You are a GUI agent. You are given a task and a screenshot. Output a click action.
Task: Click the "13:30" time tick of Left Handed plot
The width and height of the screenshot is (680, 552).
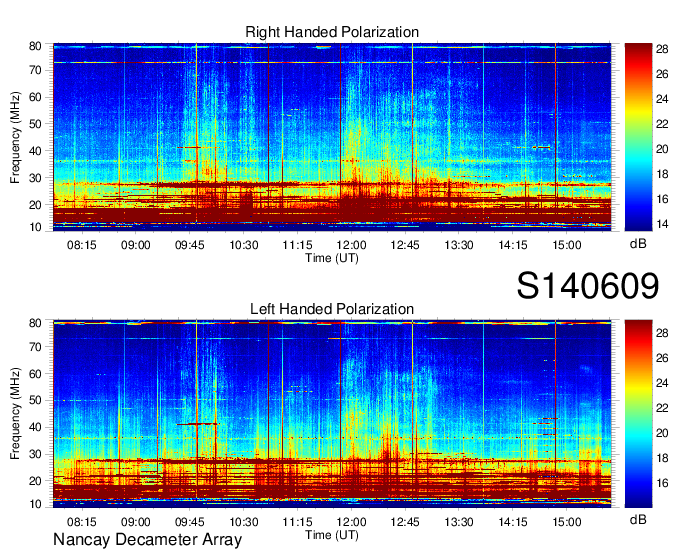click(459, 522)
